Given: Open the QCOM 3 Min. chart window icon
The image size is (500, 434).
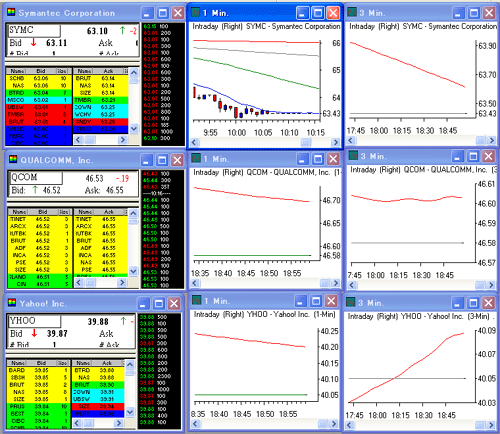Looking at the screenshot, I should click(x=353, y=155).
